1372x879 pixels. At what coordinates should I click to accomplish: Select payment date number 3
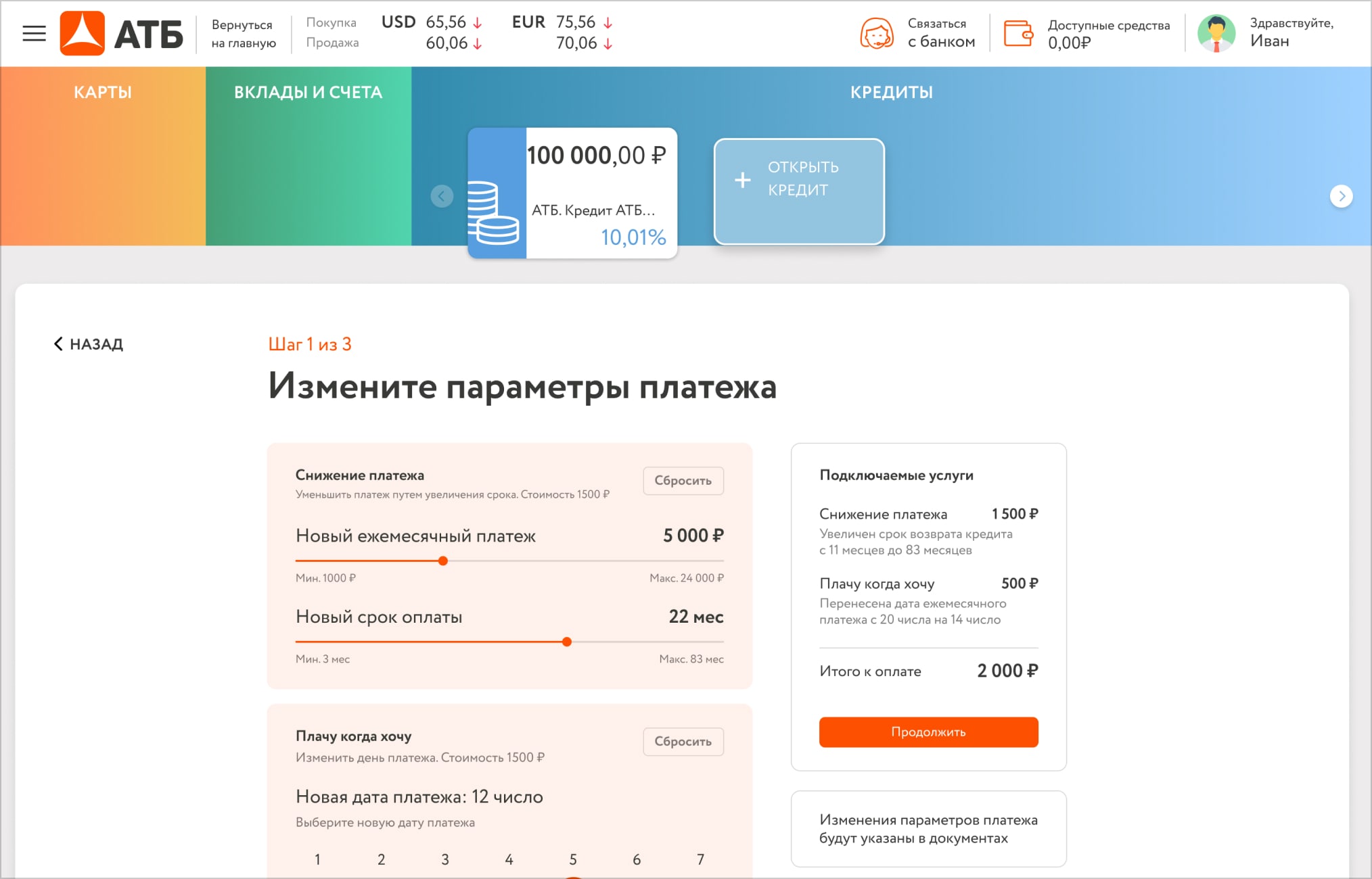coord(444,859)
